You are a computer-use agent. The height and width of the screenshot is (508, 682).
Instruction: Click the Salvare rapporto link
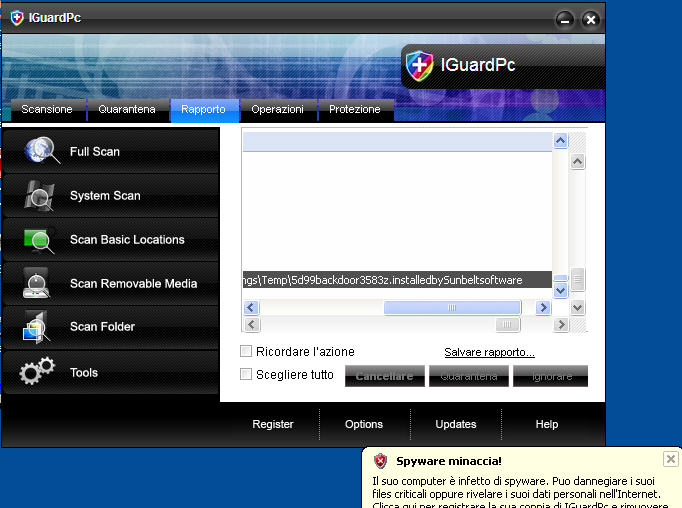(489, 352)
